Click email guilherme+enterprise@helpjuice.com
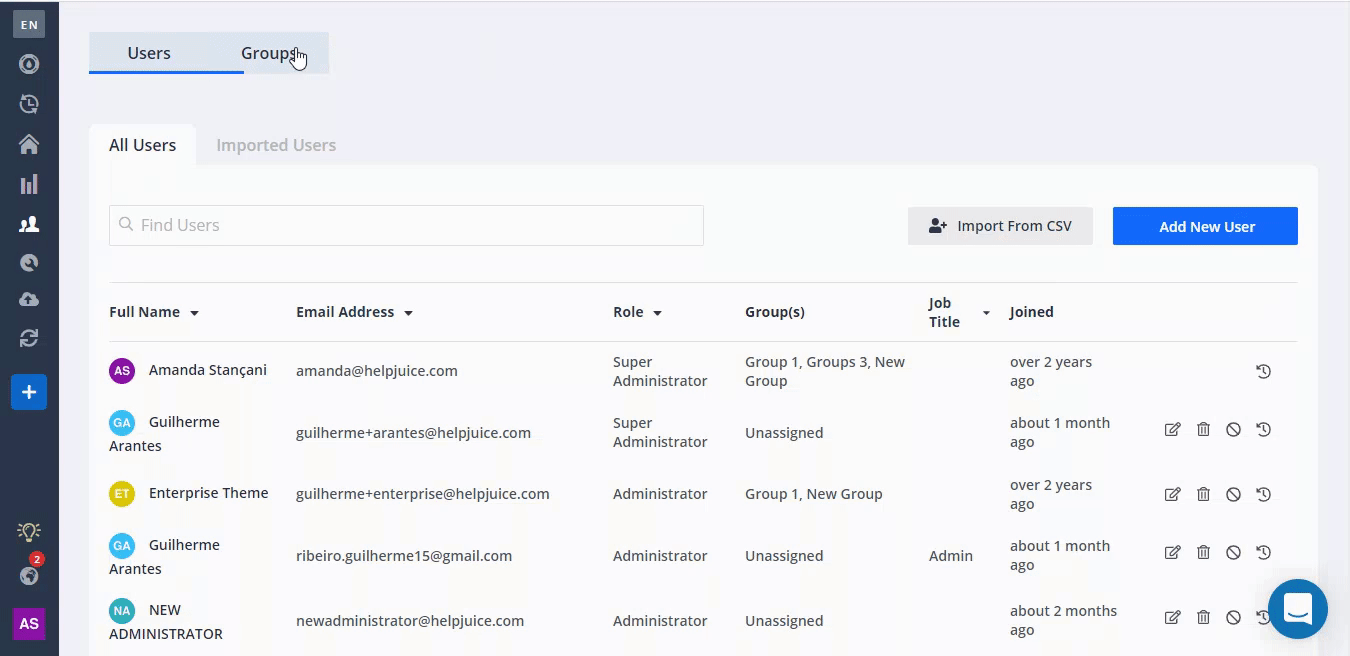Screen dimensions: 1350x656 click(x=423, y=494)
